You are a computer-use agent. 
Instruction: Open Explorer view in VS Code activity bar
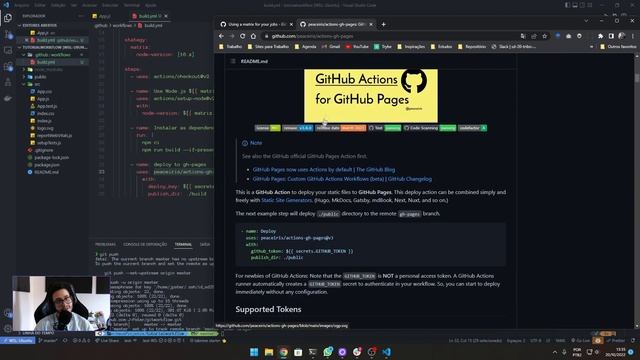tap(8, 18)
